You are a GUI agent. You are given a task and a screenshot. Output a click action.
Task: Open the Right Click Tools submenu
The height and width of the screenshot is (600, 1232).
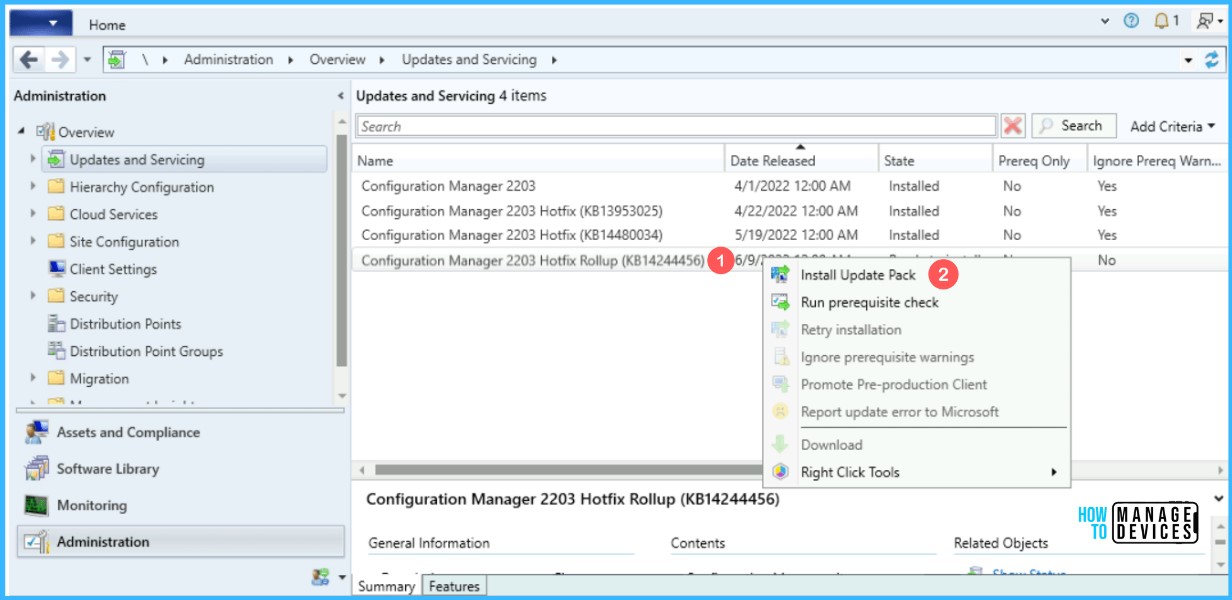pyautogui.click(x=915, y=472)
